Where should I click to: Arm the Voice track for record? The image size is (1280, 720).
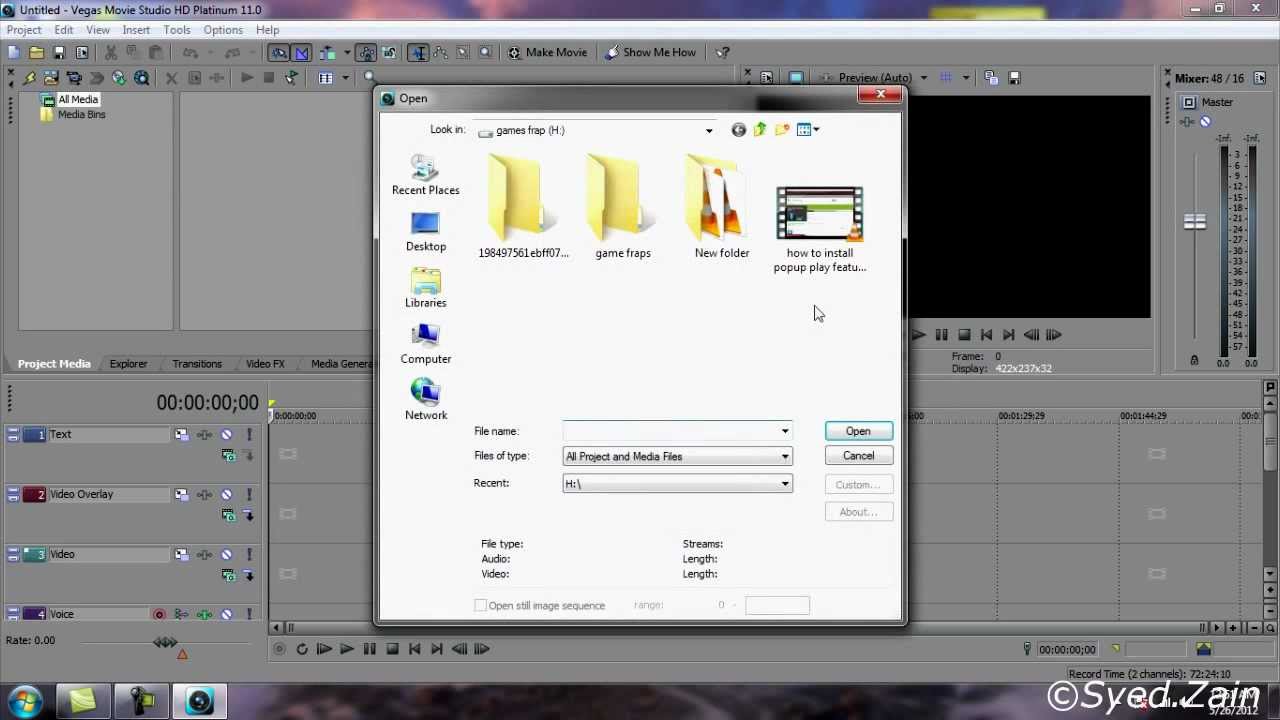point(159,615)
